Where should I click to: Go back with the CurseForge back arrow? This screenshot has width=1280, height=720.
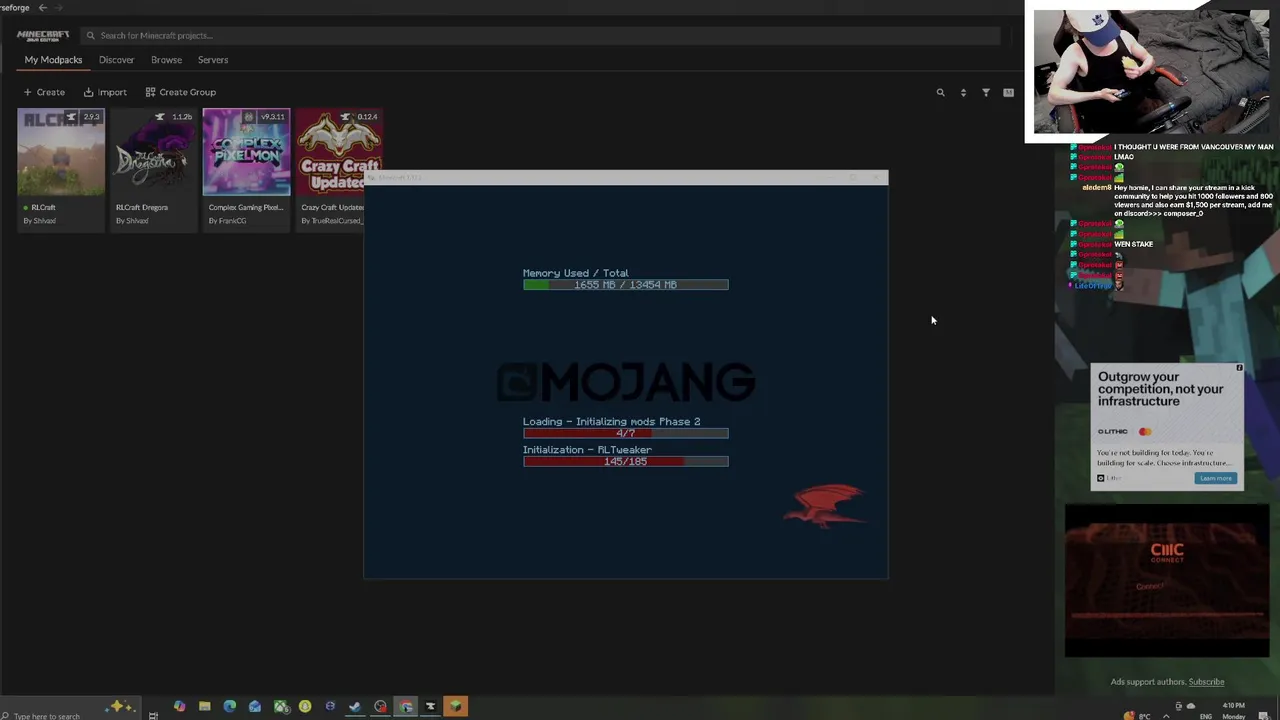(42, 7)
